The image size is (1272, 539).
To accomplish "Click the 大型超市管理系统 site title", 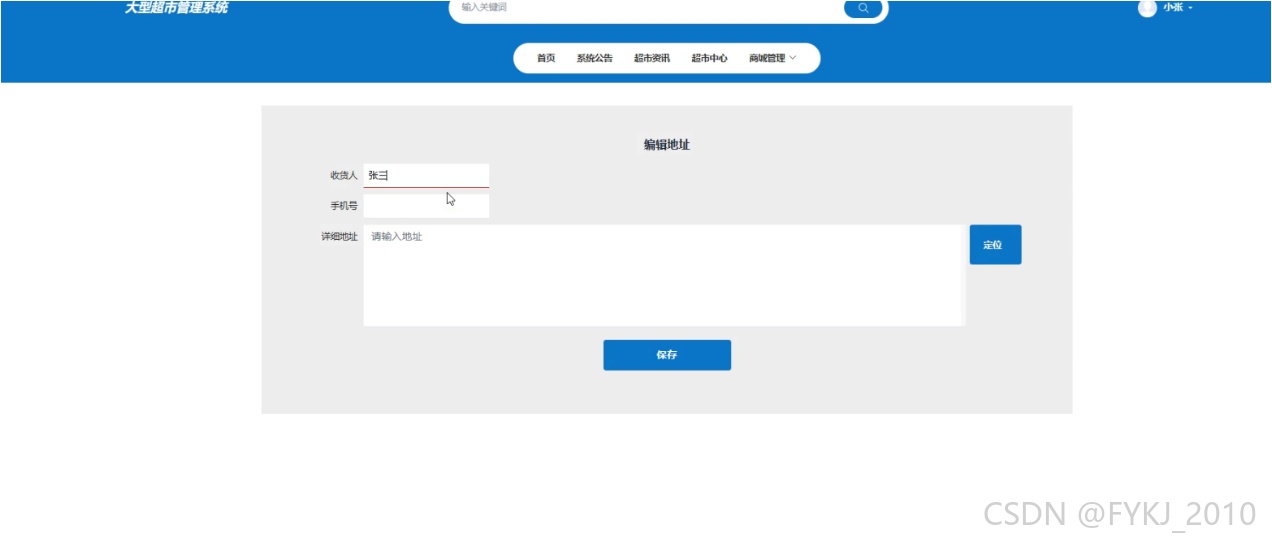I will pyautogui.click(x=176, y=8).
